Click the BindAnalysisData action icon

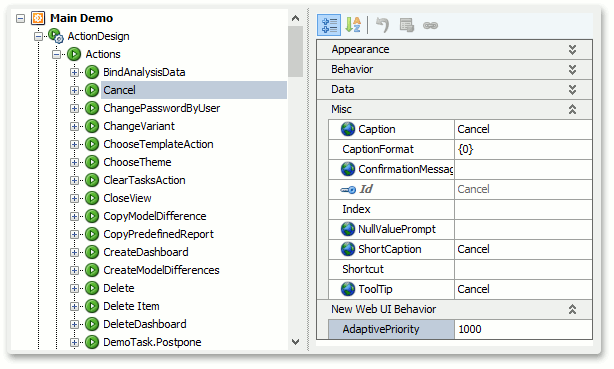(x=92, y=72)
